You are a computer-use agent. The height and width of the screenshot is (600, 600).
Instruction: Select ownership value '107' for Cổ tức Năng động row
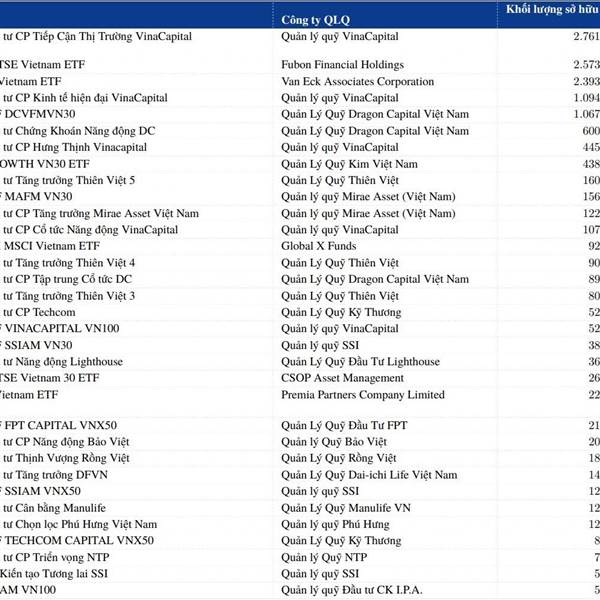(591, 230)
